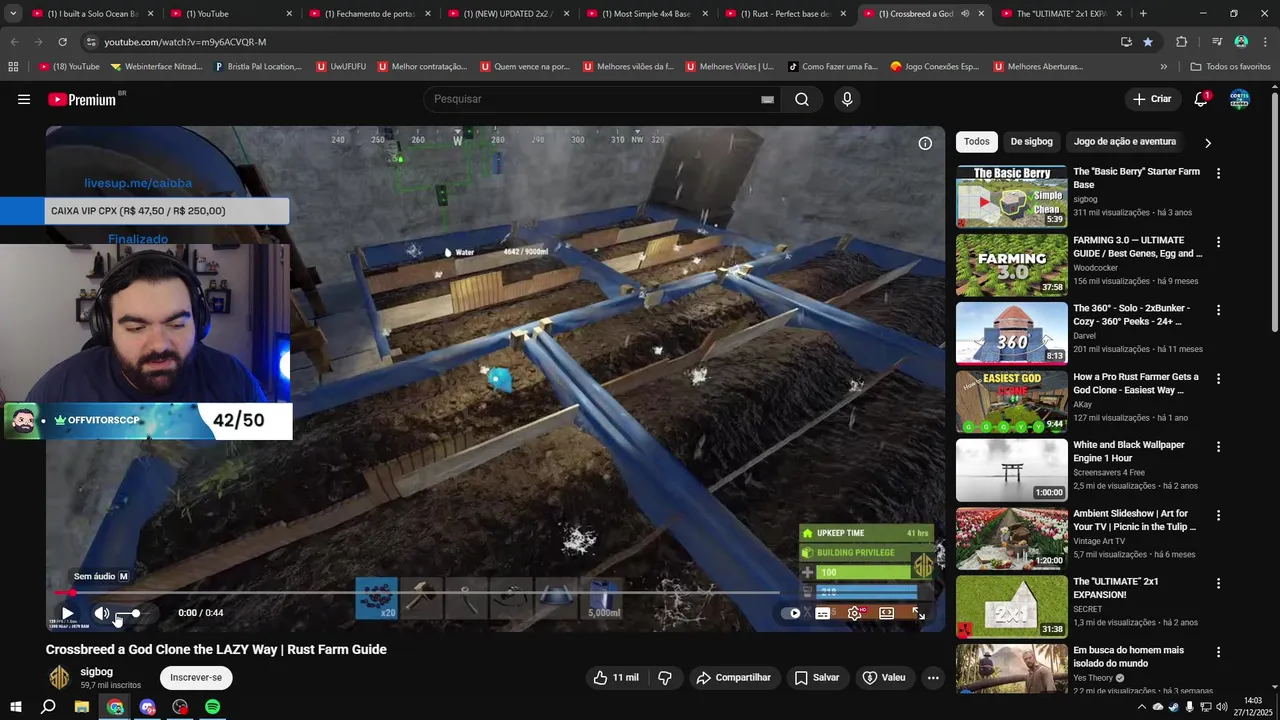Open the YouTube account avatar menu
Screen dimensions: 1280x720
tap(1239, 99)
